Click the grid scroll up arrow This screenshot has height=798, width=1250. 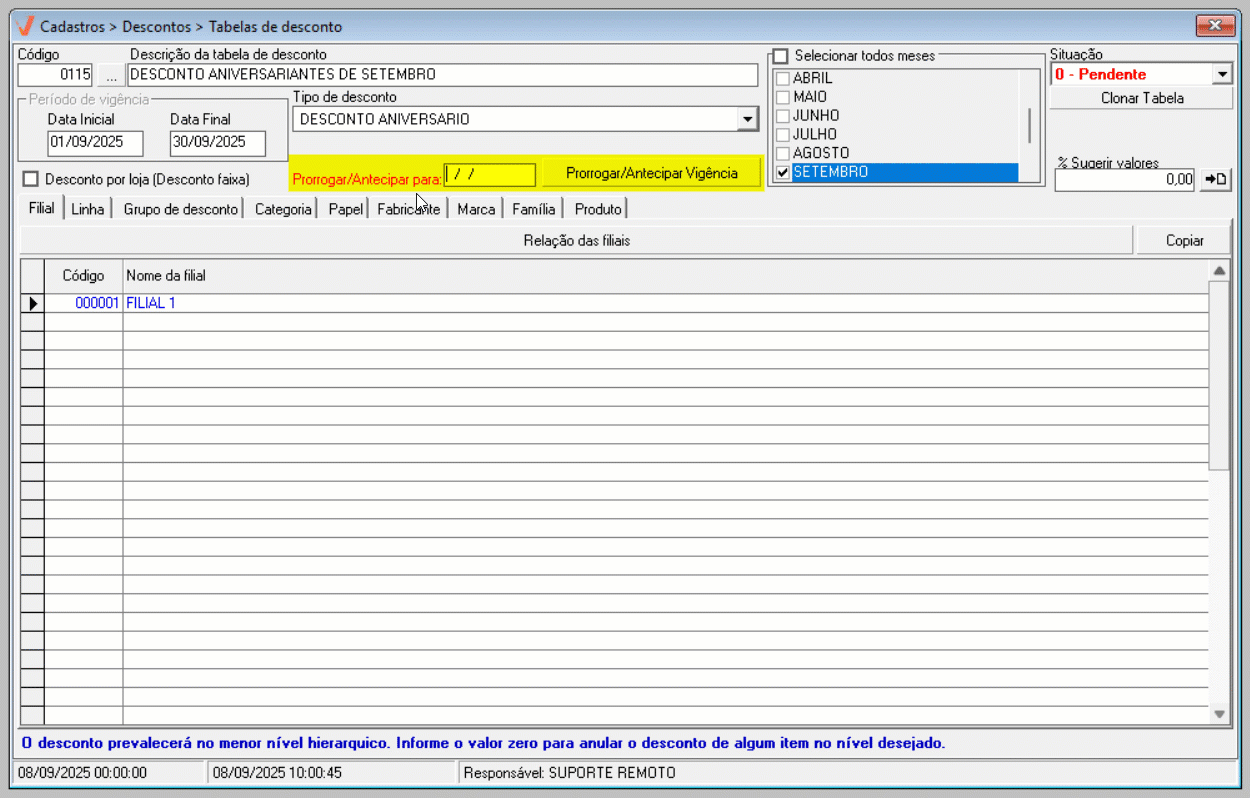pyautogui.click(x=1219, y=271)
